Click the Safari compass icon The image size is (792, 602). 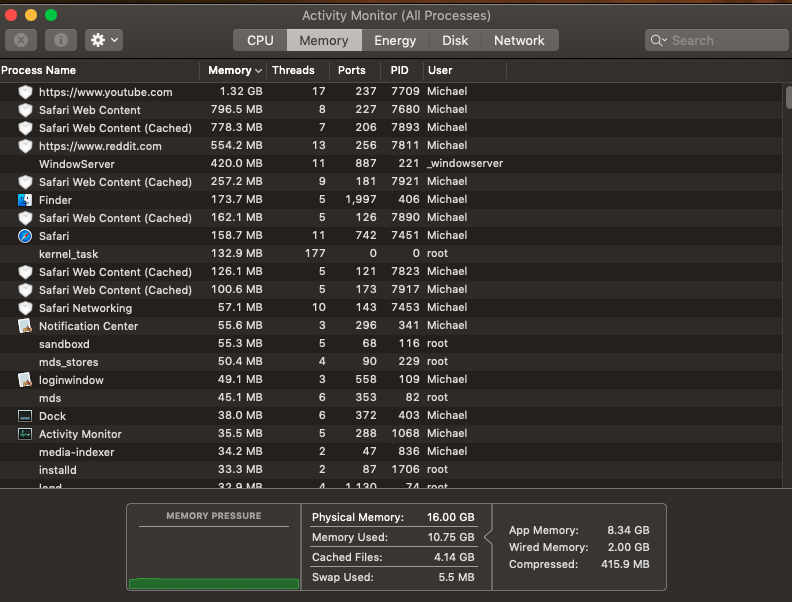pyautogui.click(x=25, y=236)
